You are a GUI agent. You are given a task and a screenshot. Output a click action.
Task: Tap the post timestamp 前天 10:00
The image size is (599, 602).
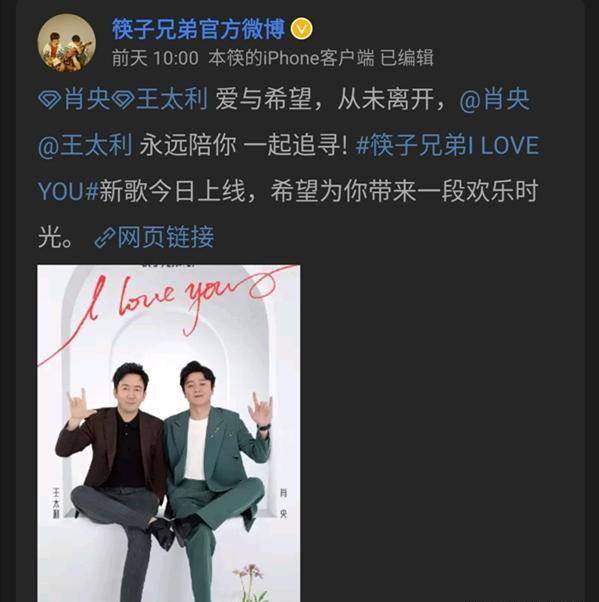155,58
